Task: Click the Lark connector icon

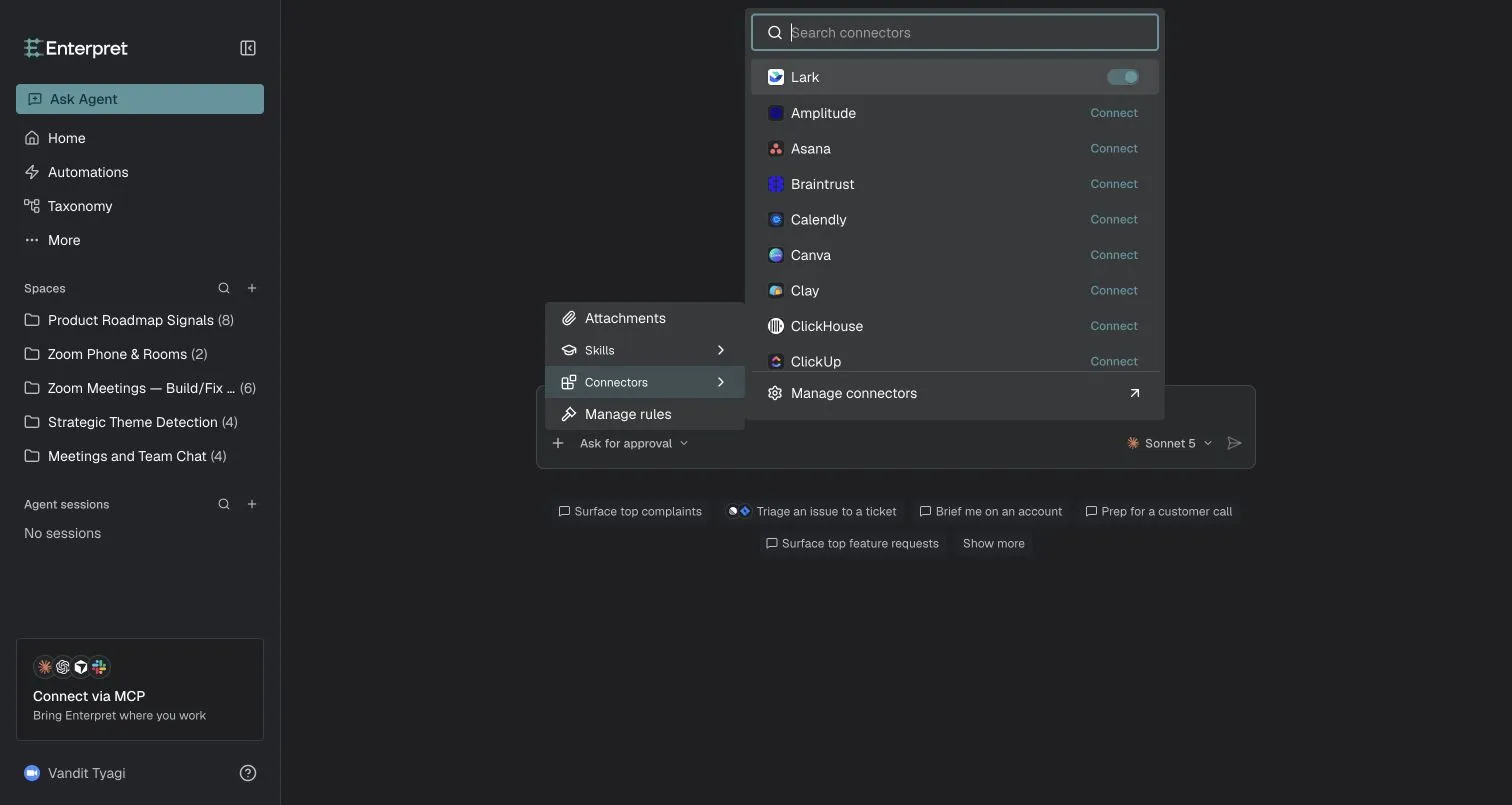Action: [775, 77]
